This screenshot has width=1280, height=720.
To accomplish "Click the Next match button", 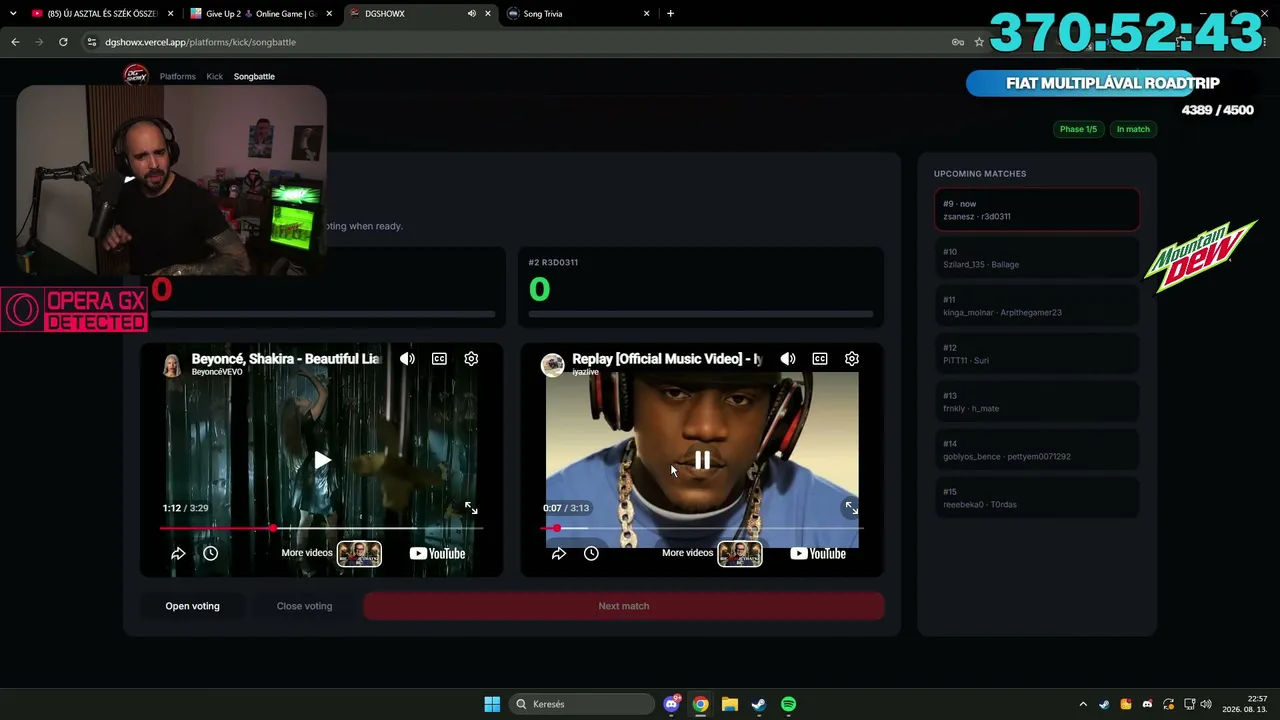I will click(x=624, y=606).
